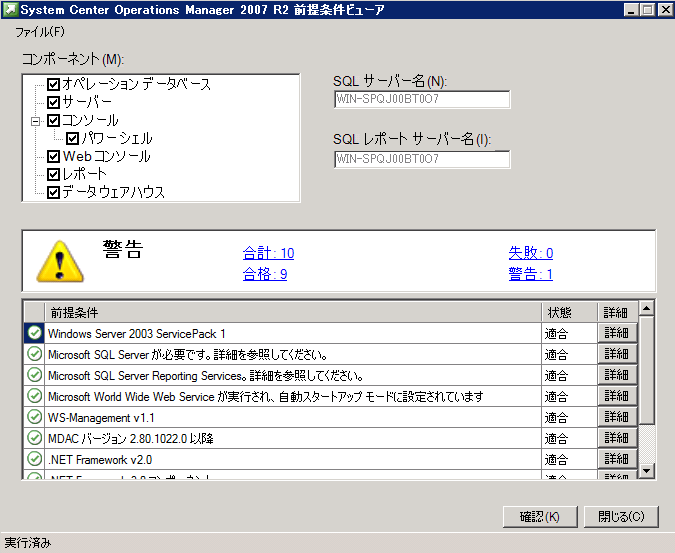Select the WS-Management v1.1 row text
The height and width of the screenshot is (553, 675).
tap(101, 418)
